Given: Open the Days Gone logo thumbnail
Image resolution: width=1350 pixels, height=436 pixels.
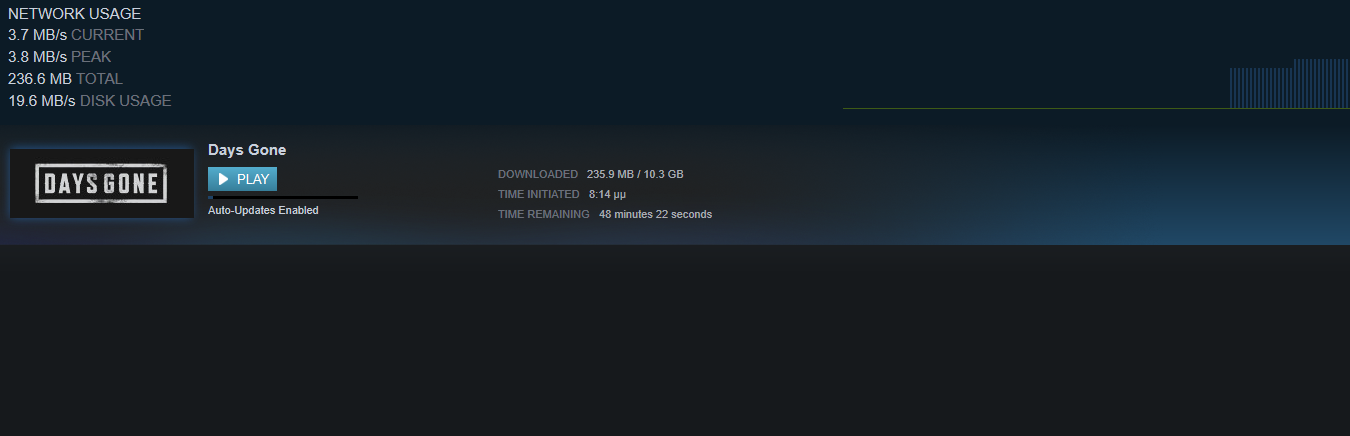Looking at the screenshot, I should (x=101, y=183).
